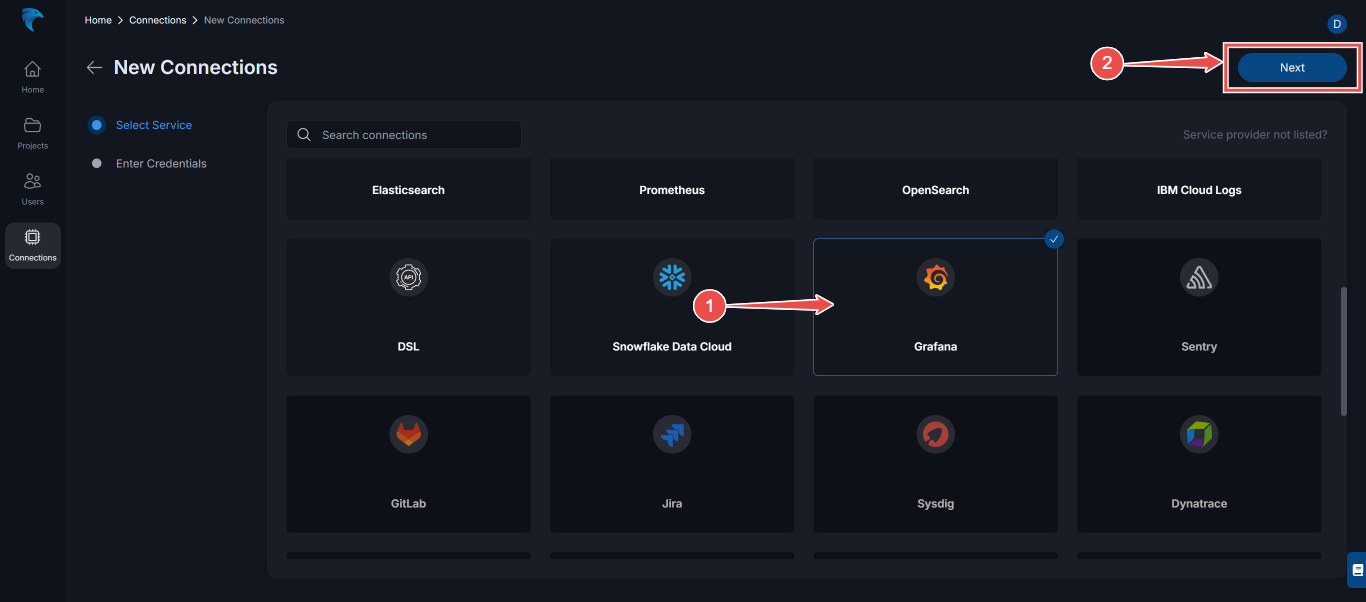Viewport: 1366px width, 602px height.
Task: Click the Sysdig service icon
Action: 935,434
